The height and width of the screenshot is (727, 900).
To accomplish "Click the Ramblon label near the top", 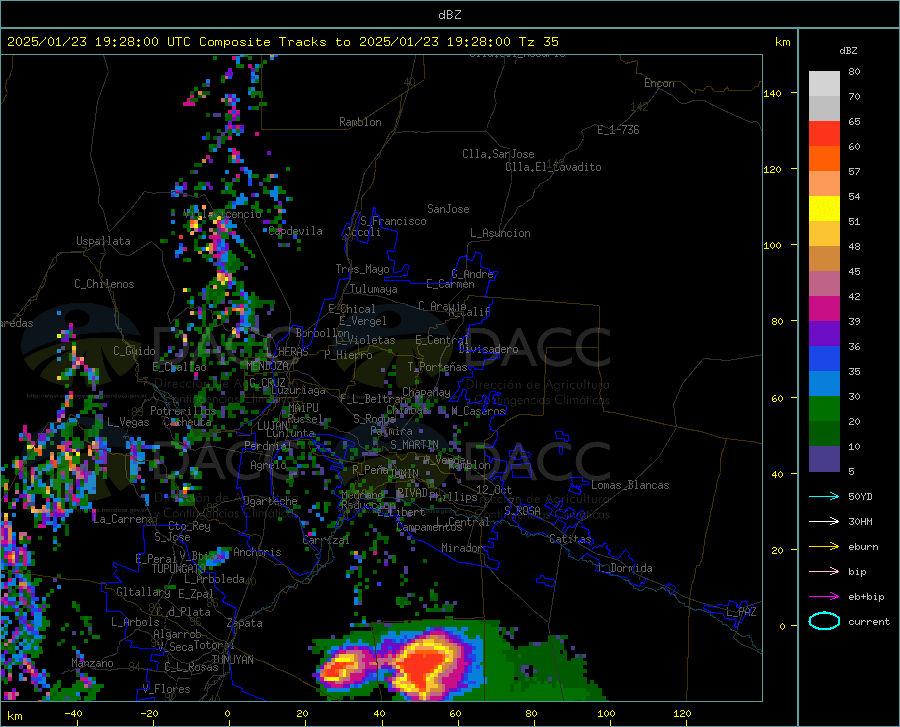I will point(360,122).
